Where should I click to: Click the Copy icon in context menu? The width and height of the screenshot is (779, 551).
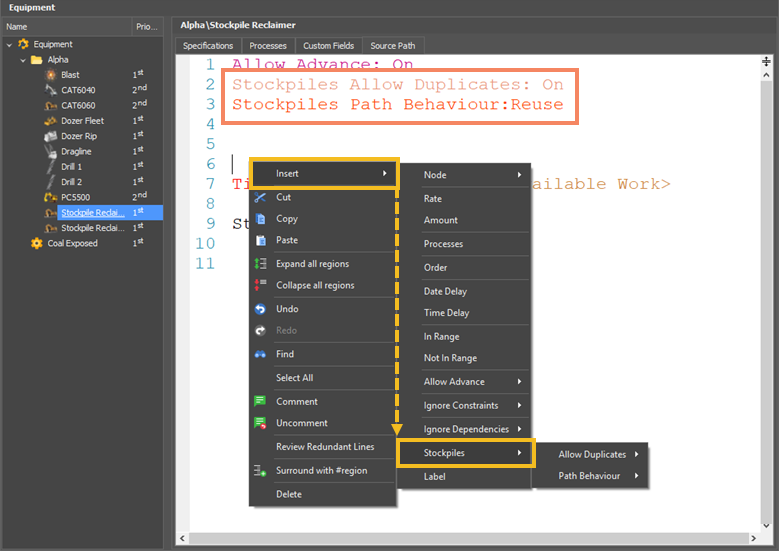point(260,219)
